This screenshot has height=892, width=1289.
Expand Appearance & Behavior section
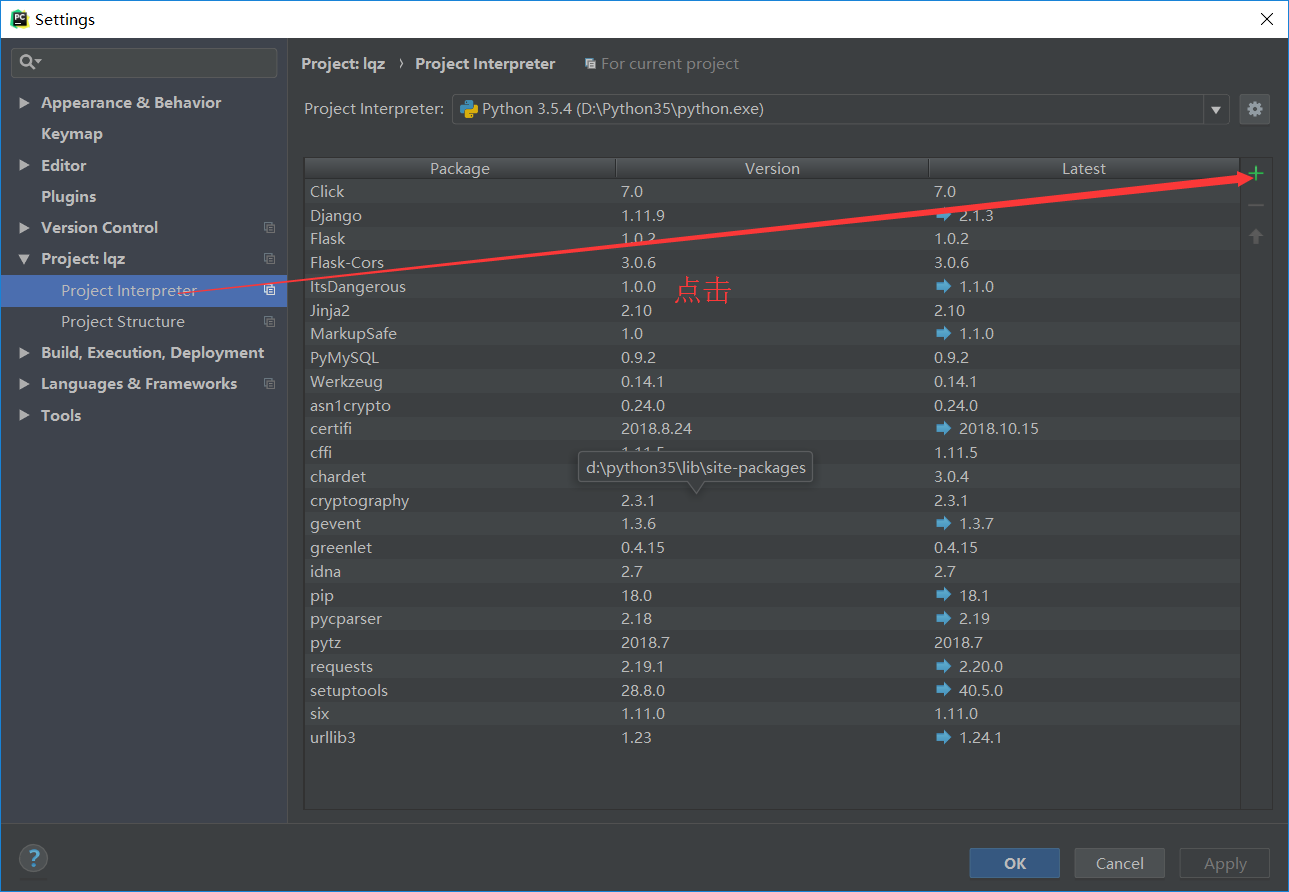point(24,103)
